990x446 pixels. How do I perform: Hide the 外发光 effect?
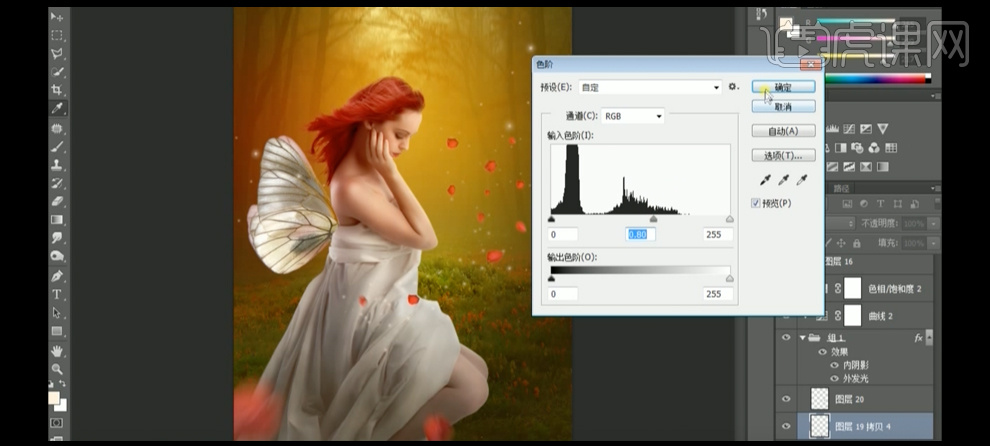(835, 378)
